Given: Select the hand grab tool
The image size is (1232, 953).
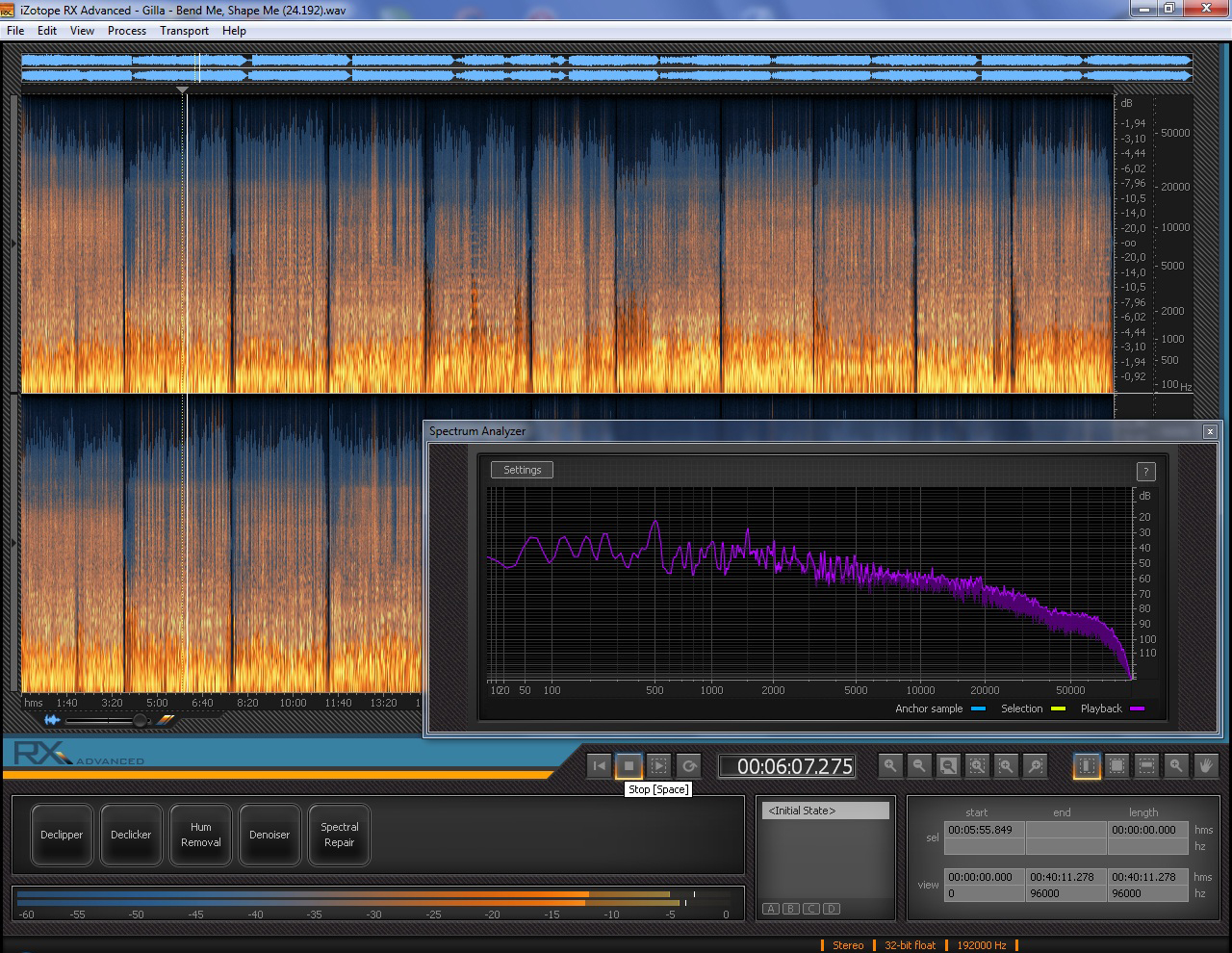Looking at the screenshot, I should pos(1206,766).
